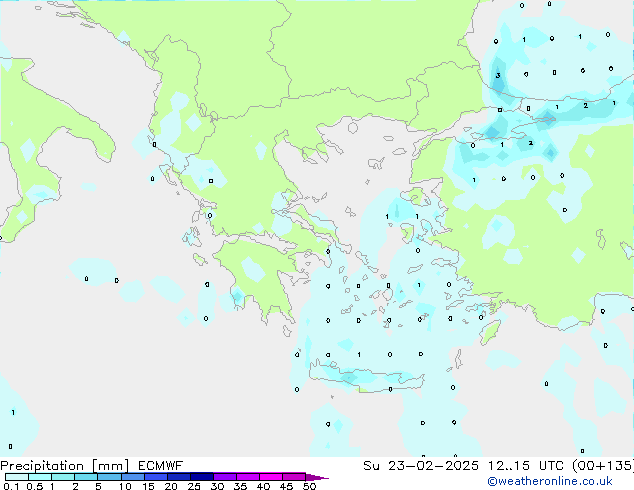This screenshot has width=634, height=490.
Task: Select the 2–5 mm legend color box
Action: [x=86, y=477]
